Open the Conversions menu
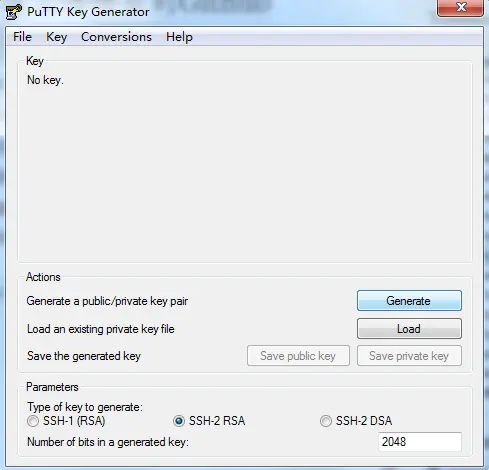The image size is (489, 470). (x=116, y=37)
